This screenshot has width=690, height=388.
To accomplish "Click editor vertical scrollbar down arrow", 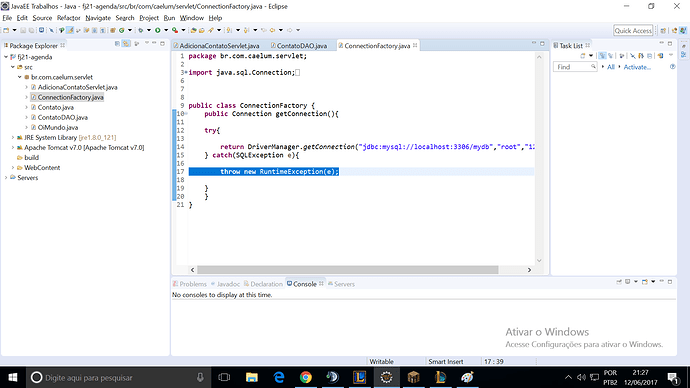I will [x=539, y=260].
